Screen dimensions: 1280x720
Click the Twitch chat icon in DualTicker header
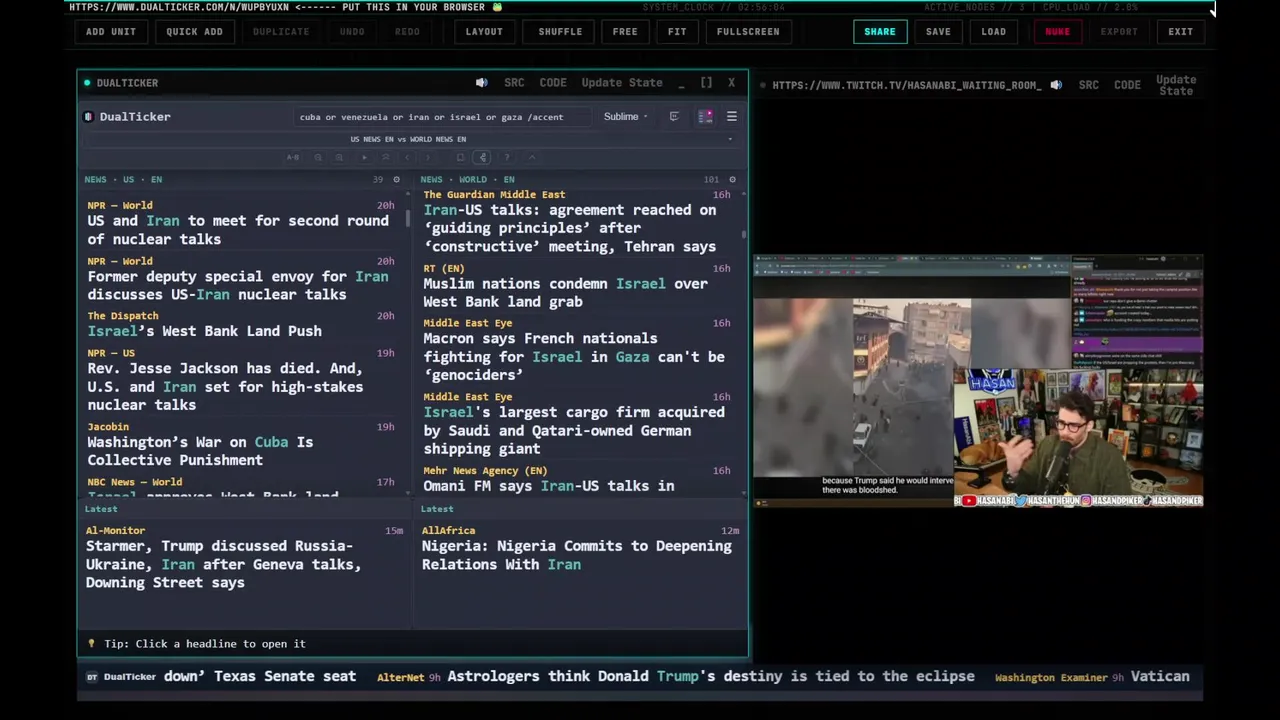674,116
